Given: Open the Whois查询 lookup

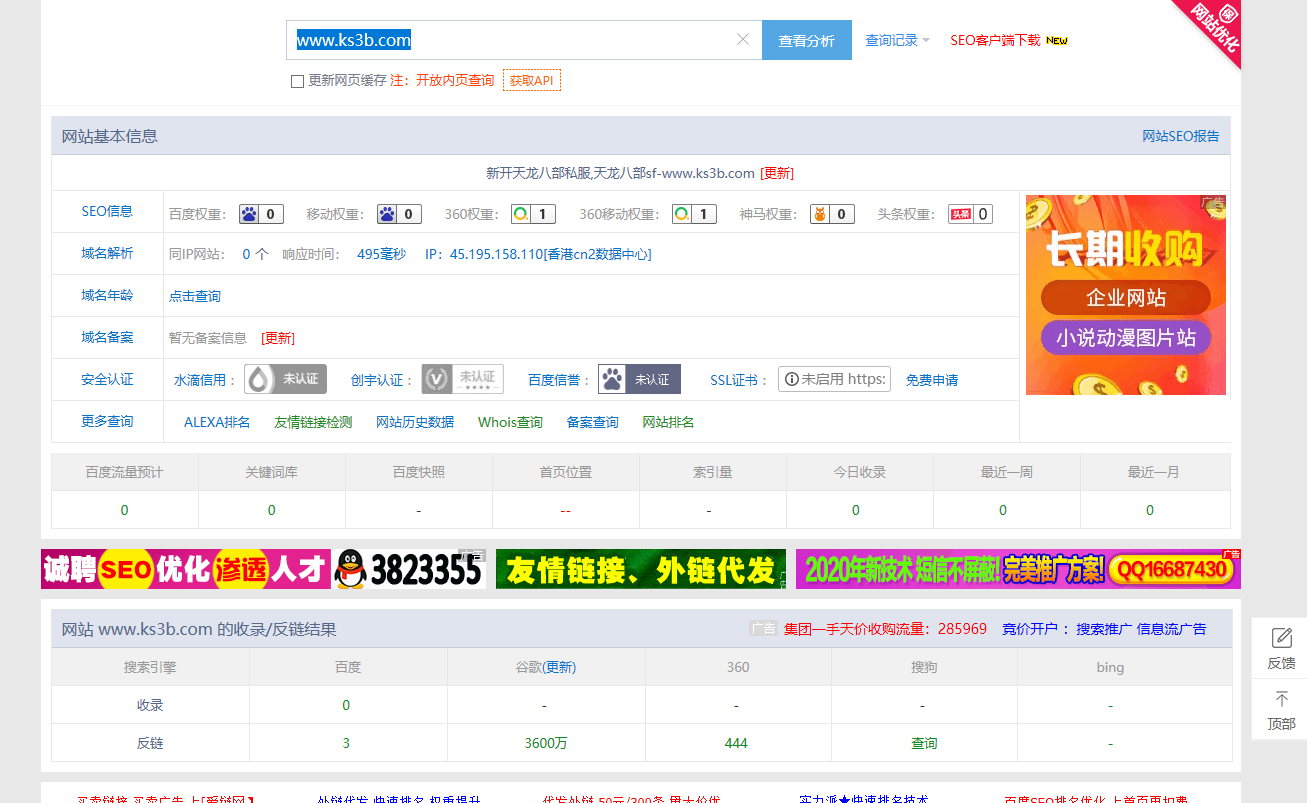Looking at the screenshot, I should coord(510,421).
